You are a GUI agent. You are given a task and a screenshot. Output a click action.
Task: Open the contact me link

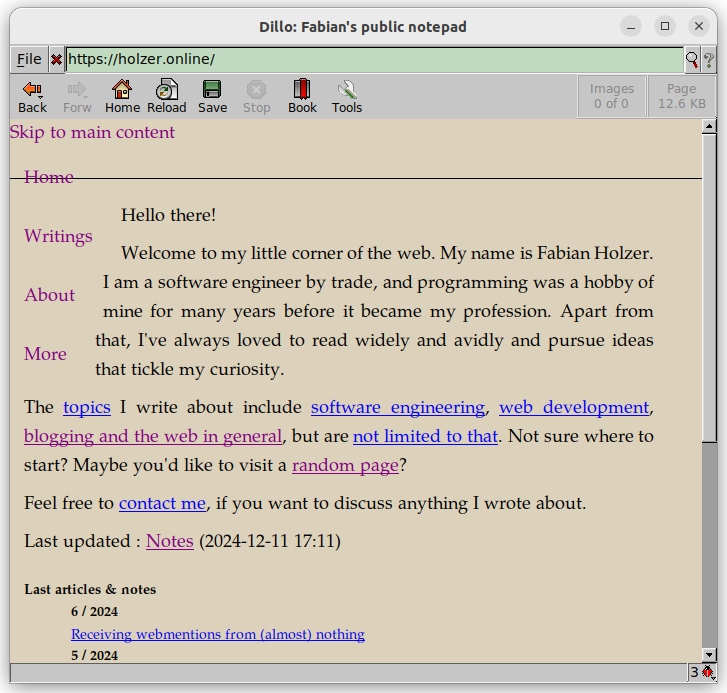pyautogui.click(x=162, y=503)
